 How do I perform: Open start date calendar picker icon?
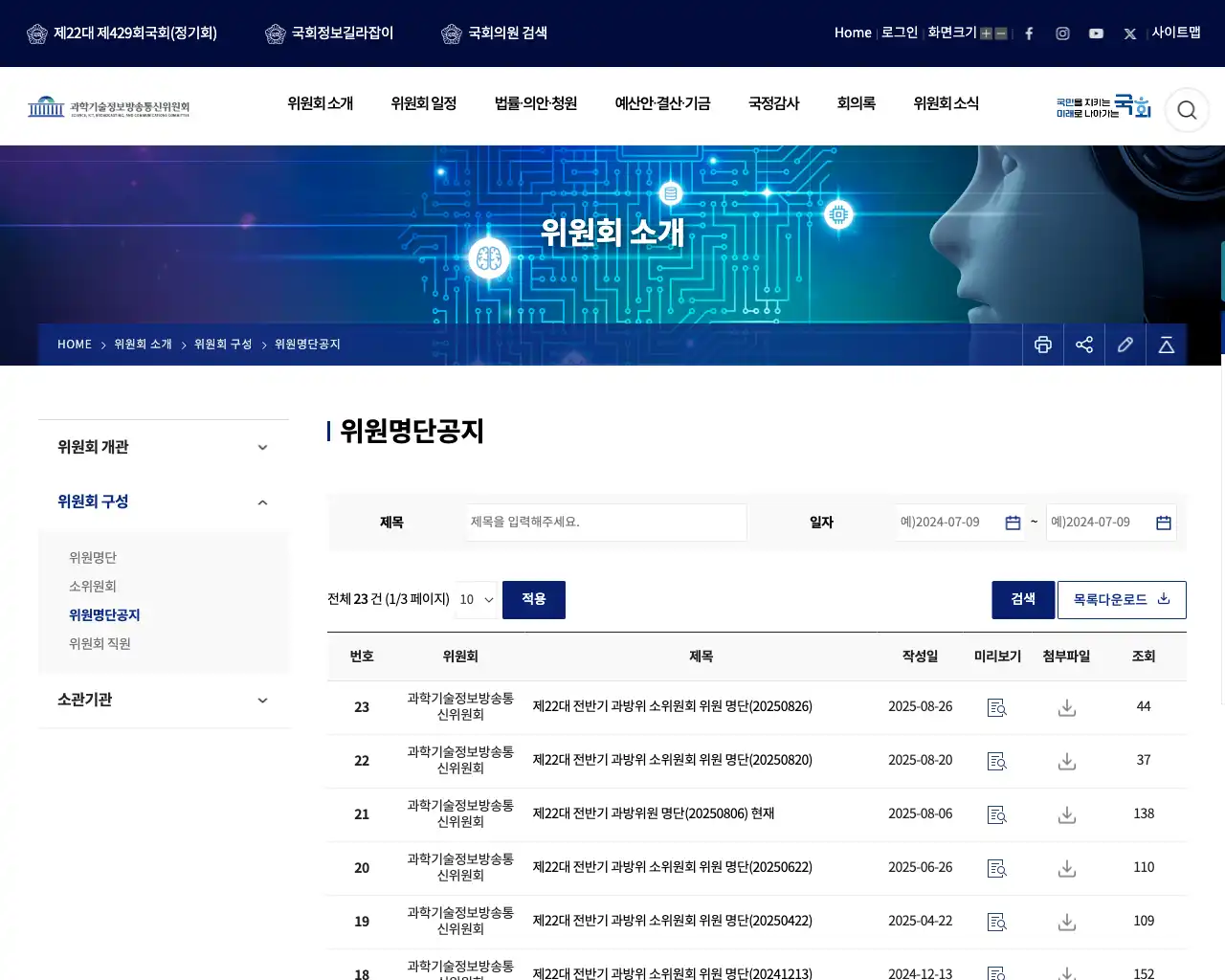[1013, 523]
